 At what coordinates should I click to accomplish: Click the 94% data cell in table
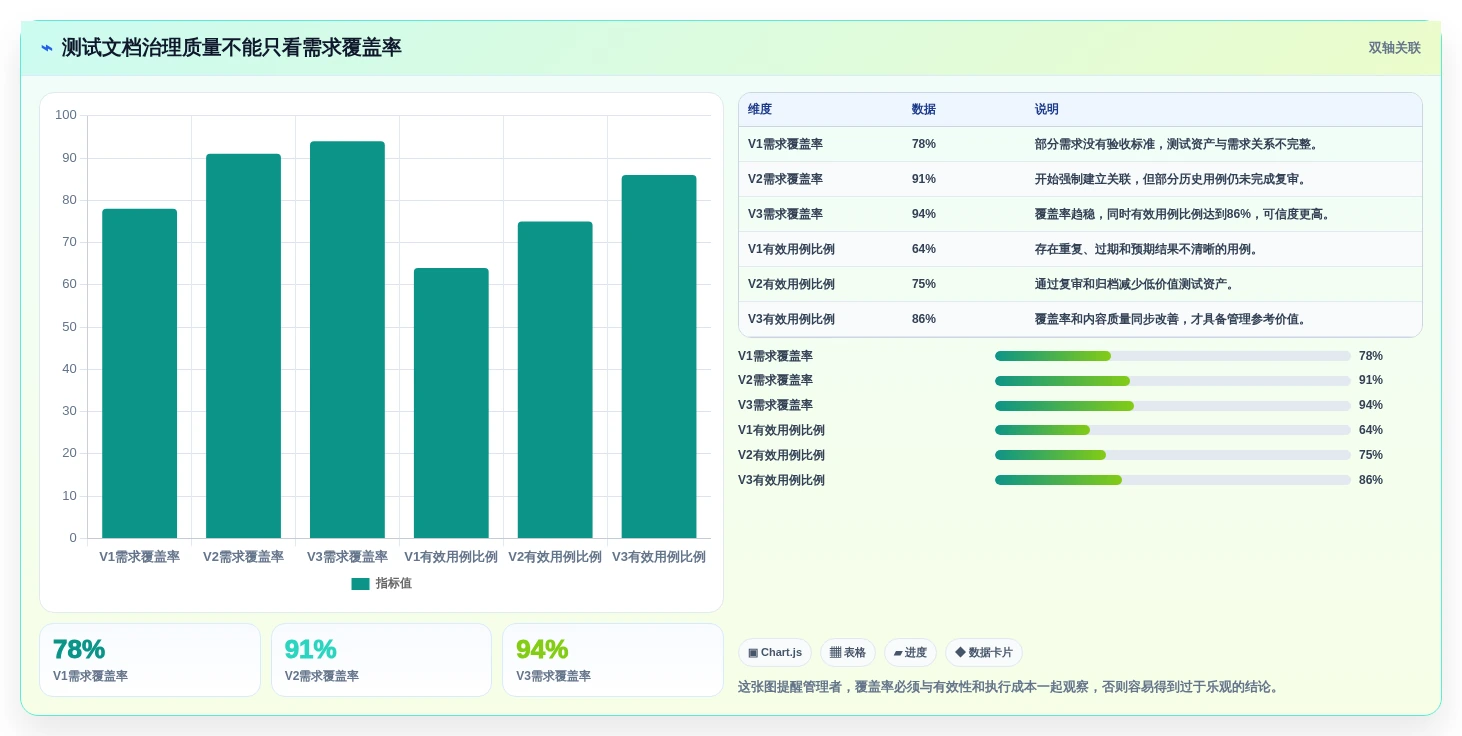(924, 215)
